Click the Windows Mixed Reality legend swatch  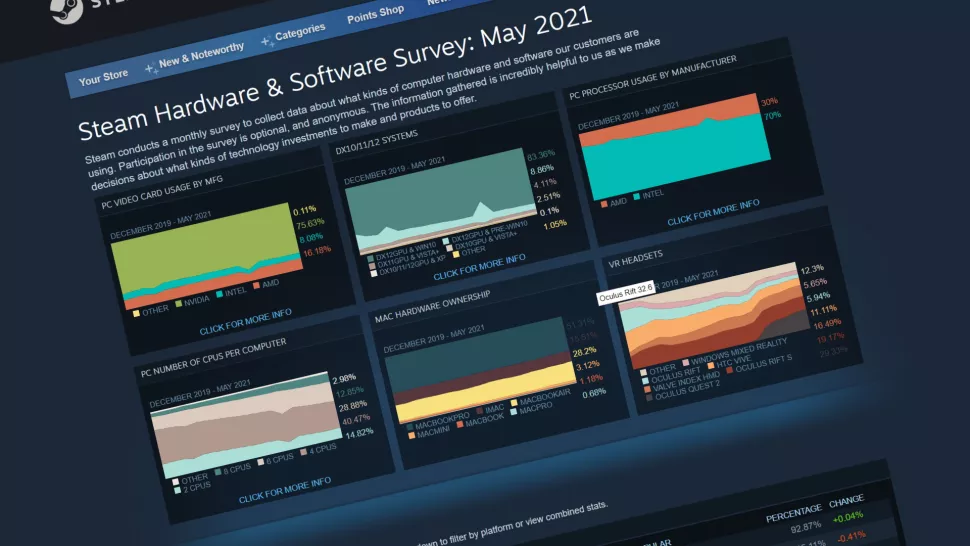tap(685, 363)
